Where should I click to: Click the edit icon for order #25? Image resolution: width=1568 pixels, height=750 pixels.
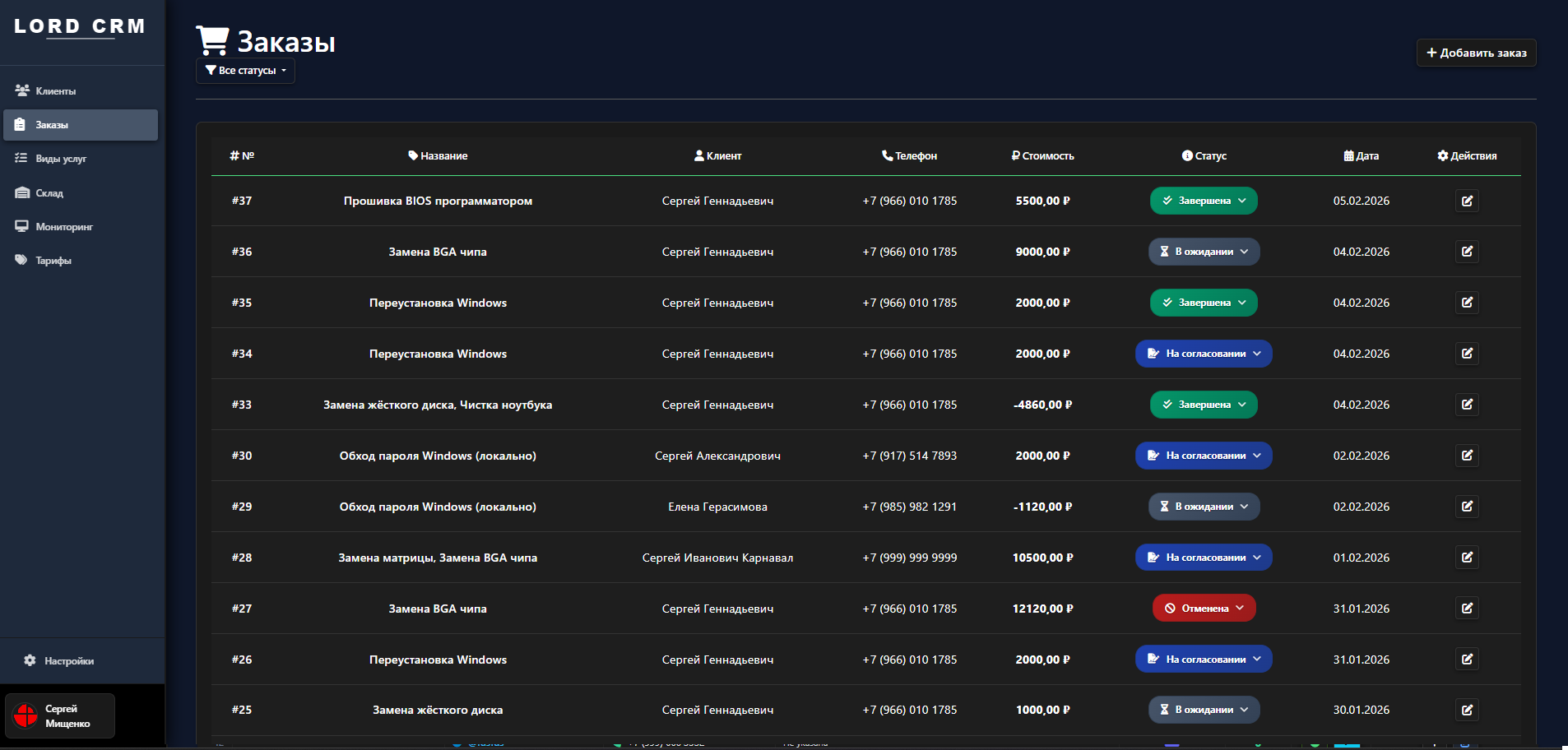point(1467,710)
